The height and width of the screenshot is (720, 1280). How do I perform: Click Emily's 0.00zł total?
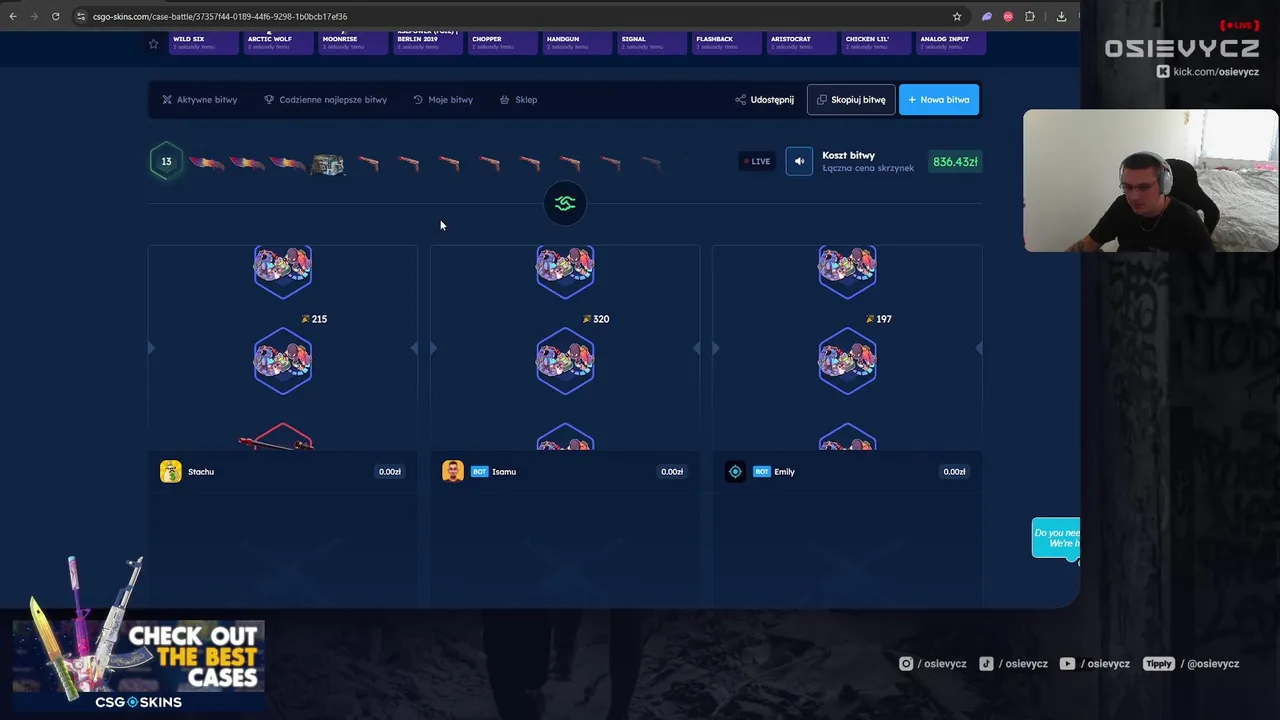click(x=954, y=472)
